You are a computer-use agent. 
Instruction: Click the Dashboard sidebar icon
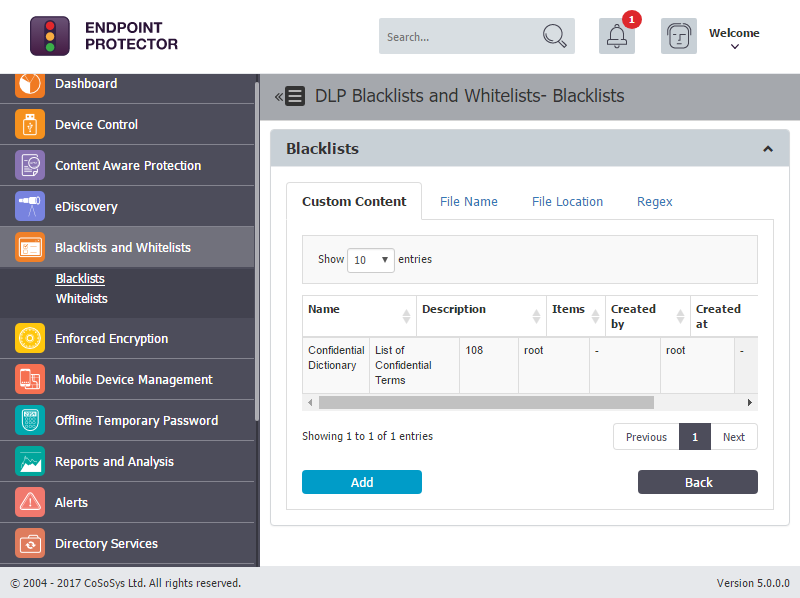[x=30, y=84]
